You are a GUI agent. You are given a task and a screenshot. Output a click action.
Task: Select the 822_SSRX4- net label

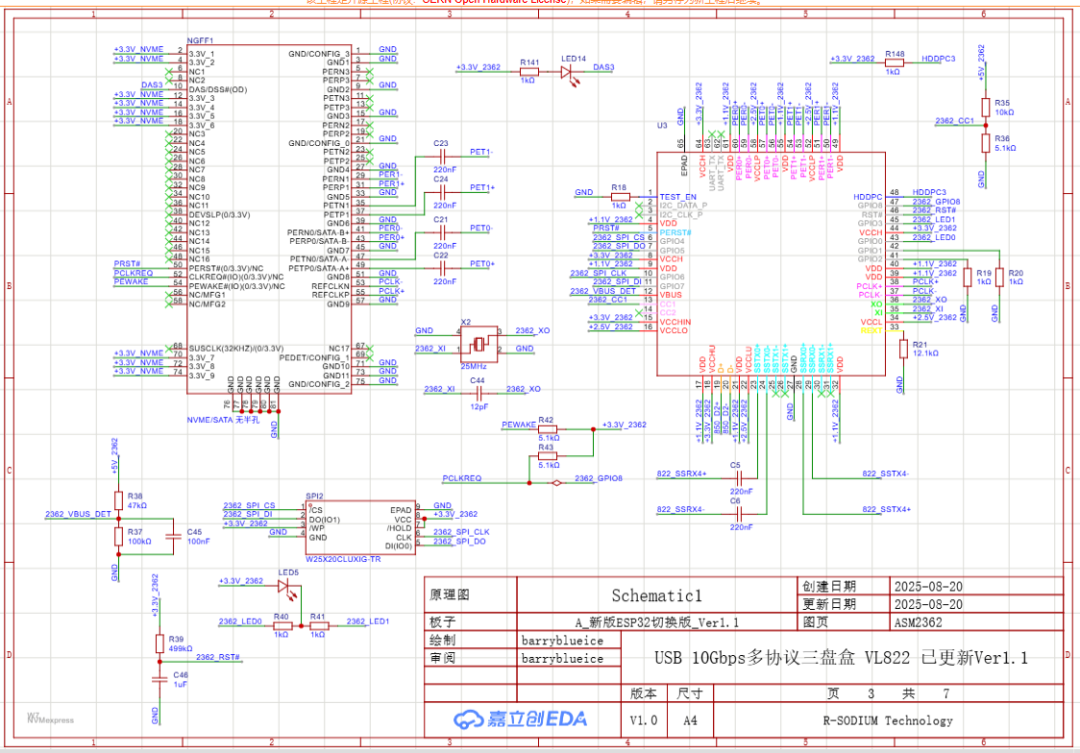(x=681, y=509)
